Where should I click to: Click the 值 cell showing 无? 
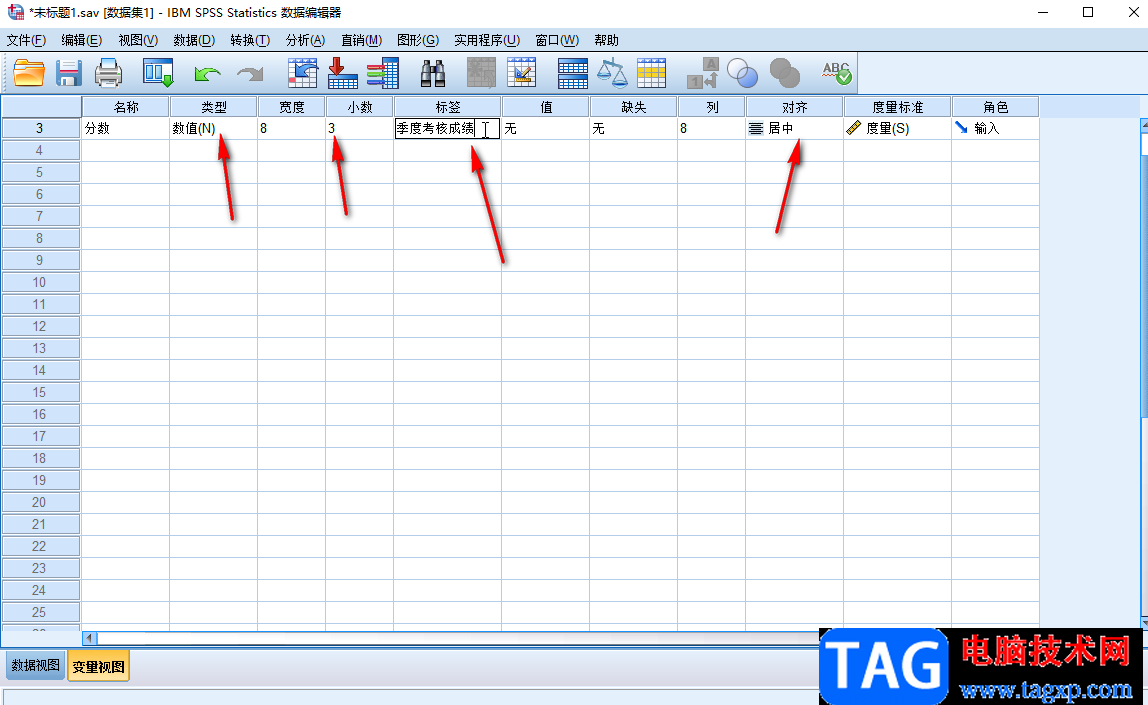click(x=545, y=128)
